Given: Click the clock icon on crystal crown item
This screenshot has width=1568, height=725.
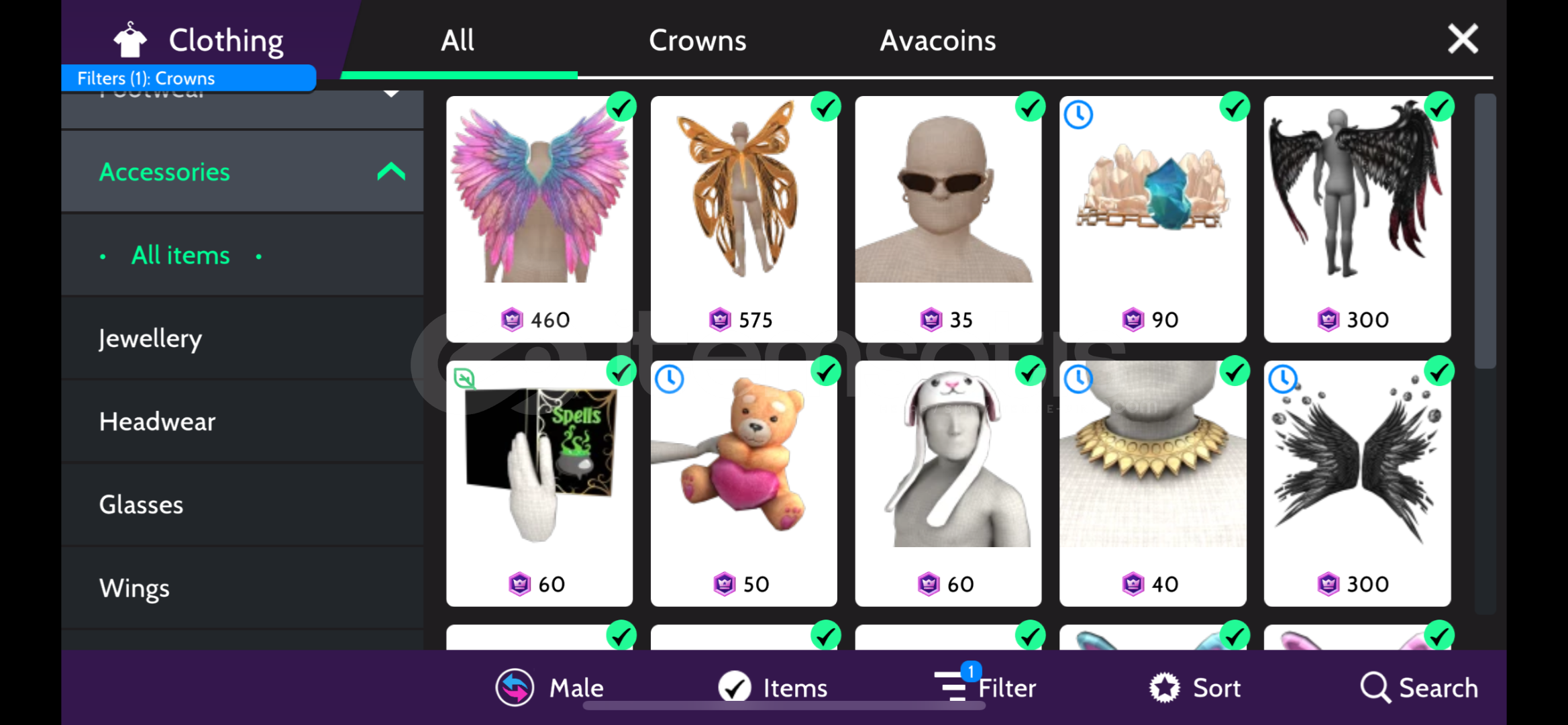Looking at the screenshot, I should [1078, 115].
